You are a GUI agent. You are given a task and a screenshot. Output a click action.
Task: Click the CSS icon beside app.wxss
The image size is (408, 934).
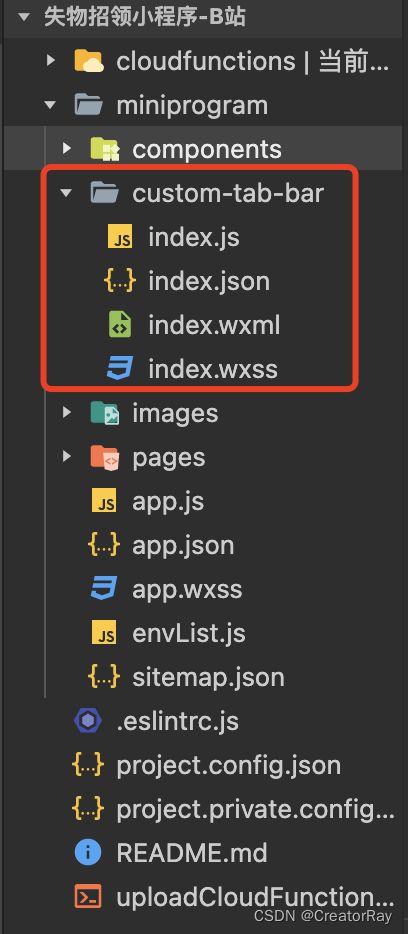click(x=104, y=589)
